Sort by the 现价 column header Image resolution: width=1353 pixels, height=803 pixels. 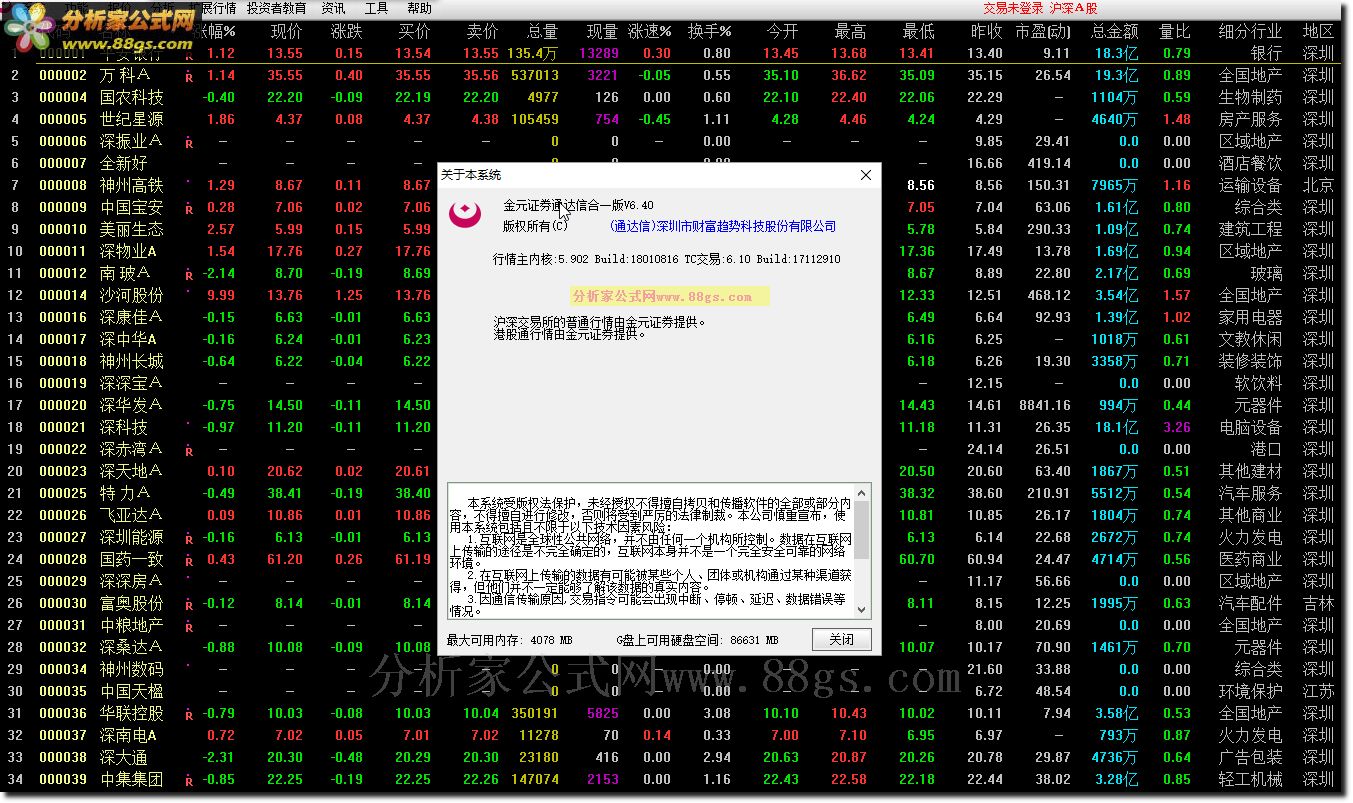[x=286, y=32]
